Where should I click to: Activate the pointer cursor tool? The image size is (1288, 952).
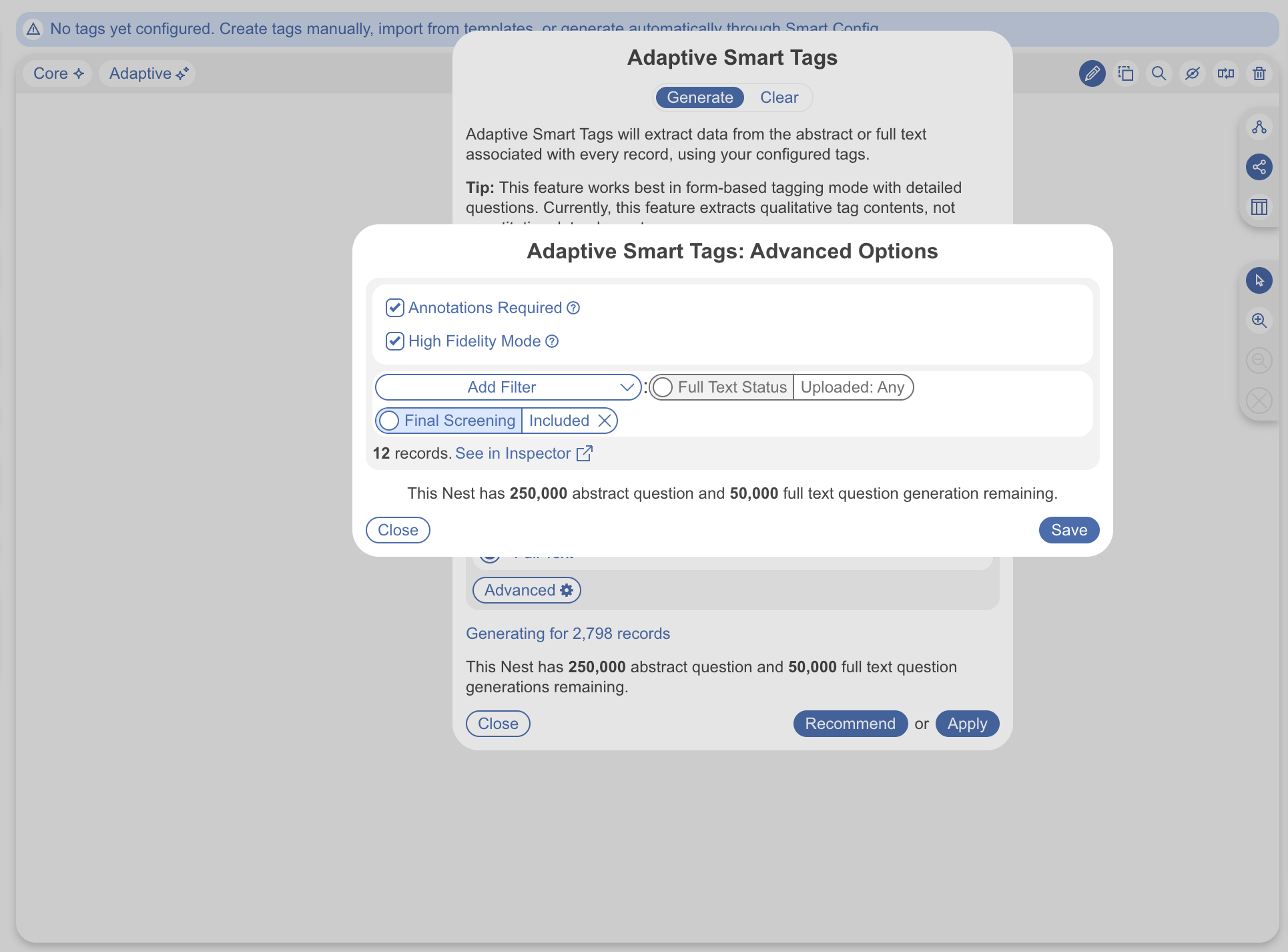pyautogui.click(x=1259, y=280)
